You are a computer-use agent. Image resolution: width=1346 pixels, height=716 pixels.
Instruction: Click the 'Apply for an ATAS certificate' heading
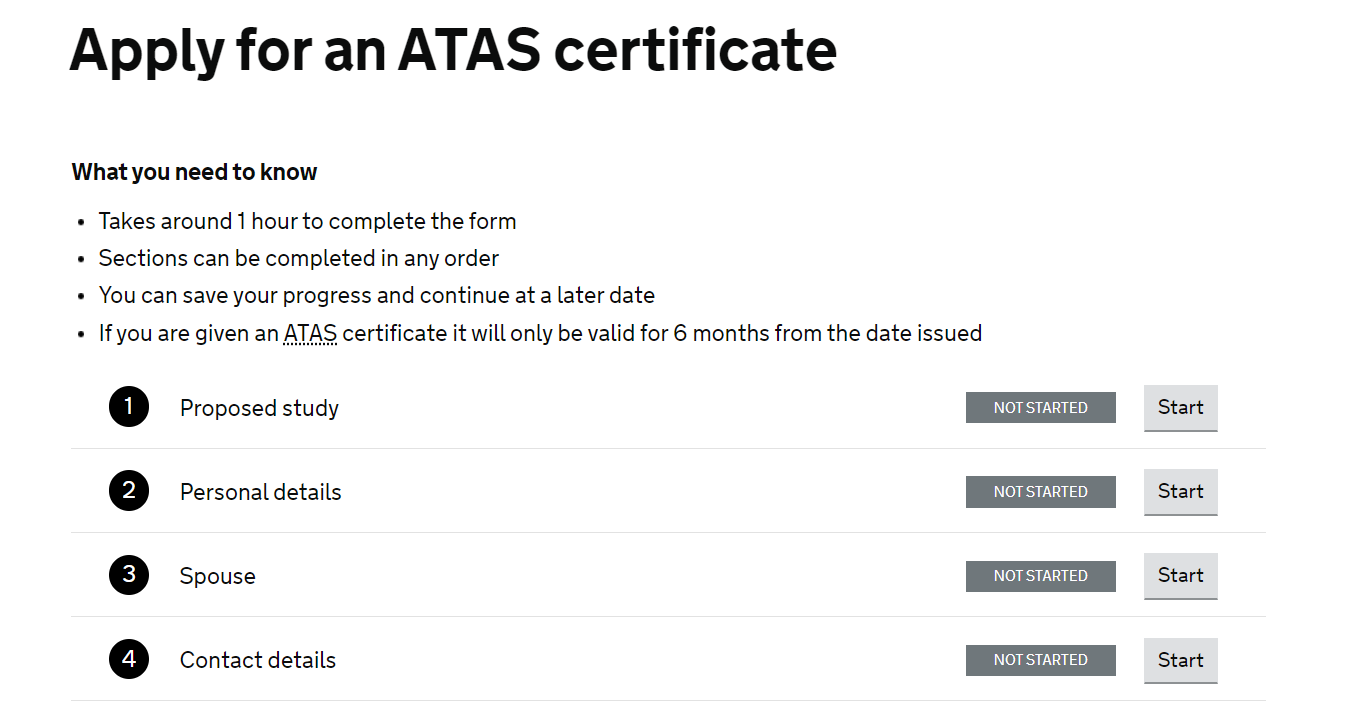tap(453, 50)
